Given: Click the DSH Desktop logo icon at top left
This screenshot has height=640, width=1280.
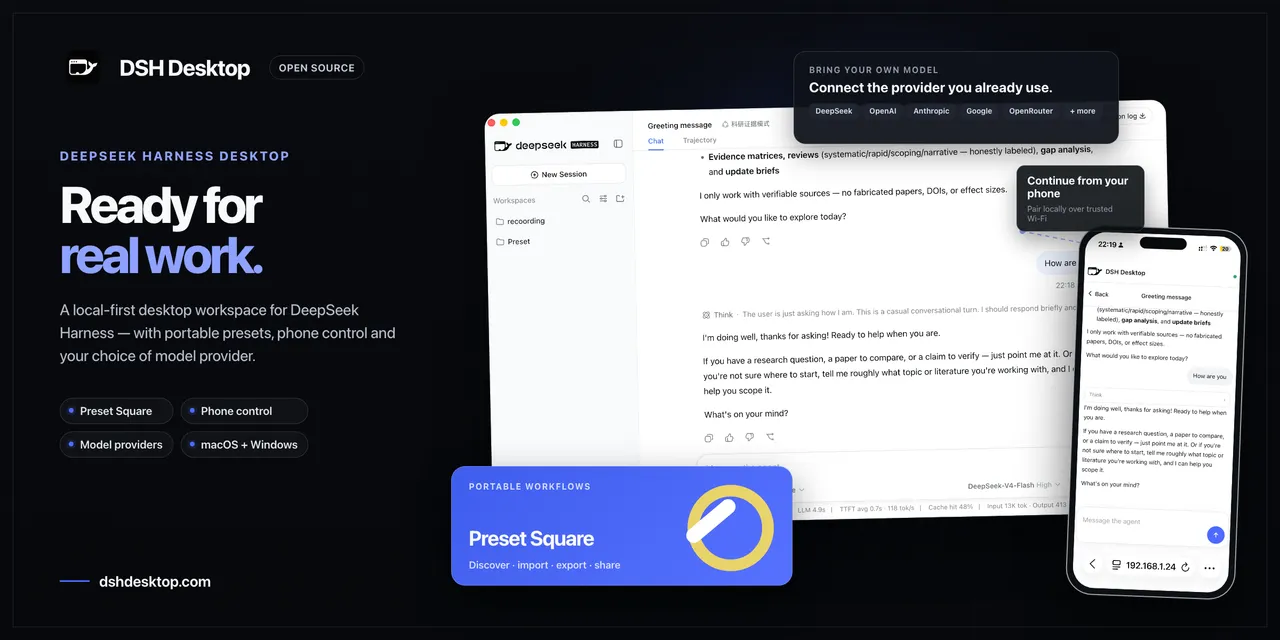Looking at the screenshot, I should (x=83, y=68).
